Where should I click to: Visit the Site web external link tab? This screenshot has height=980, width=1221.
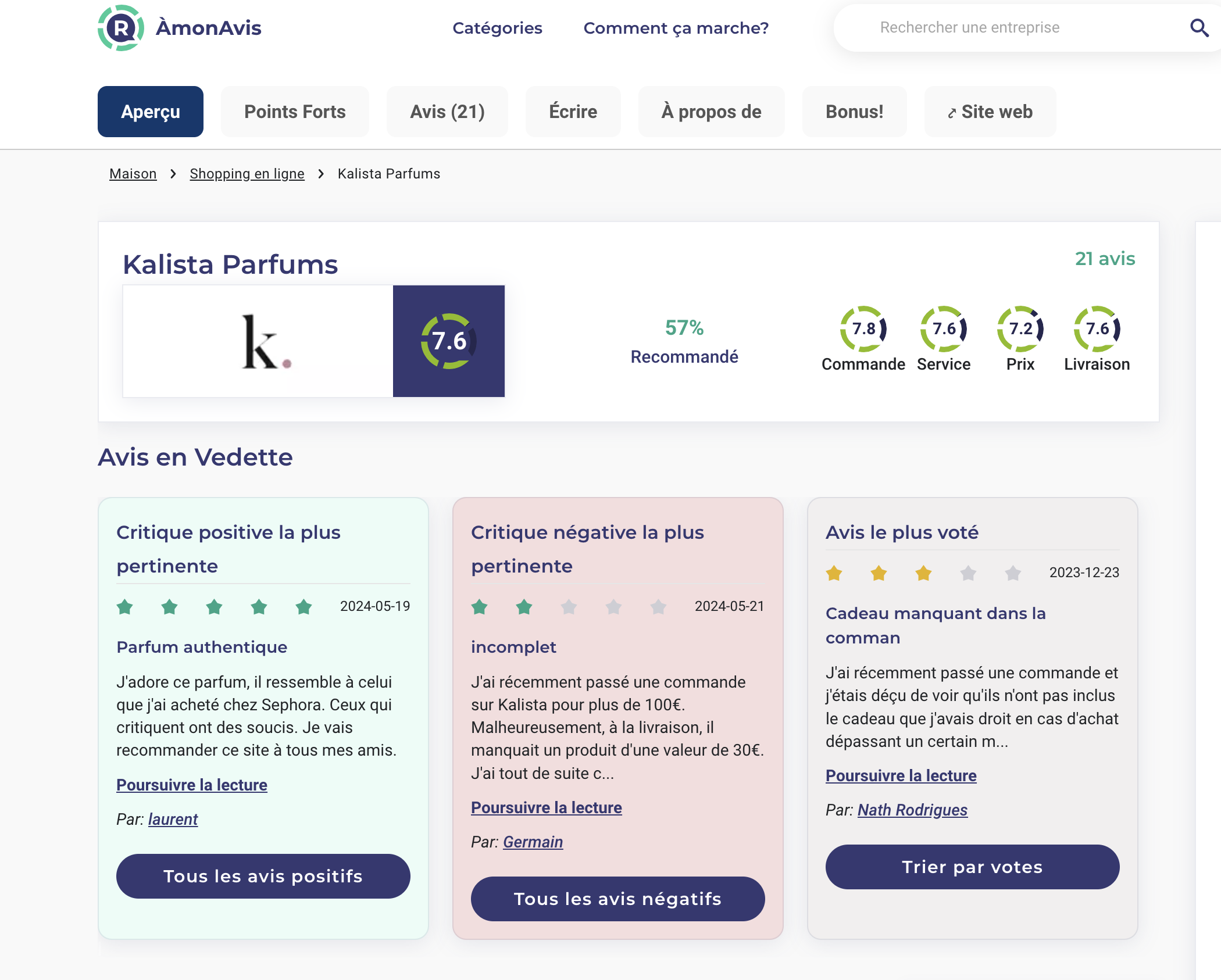point(990,112)
